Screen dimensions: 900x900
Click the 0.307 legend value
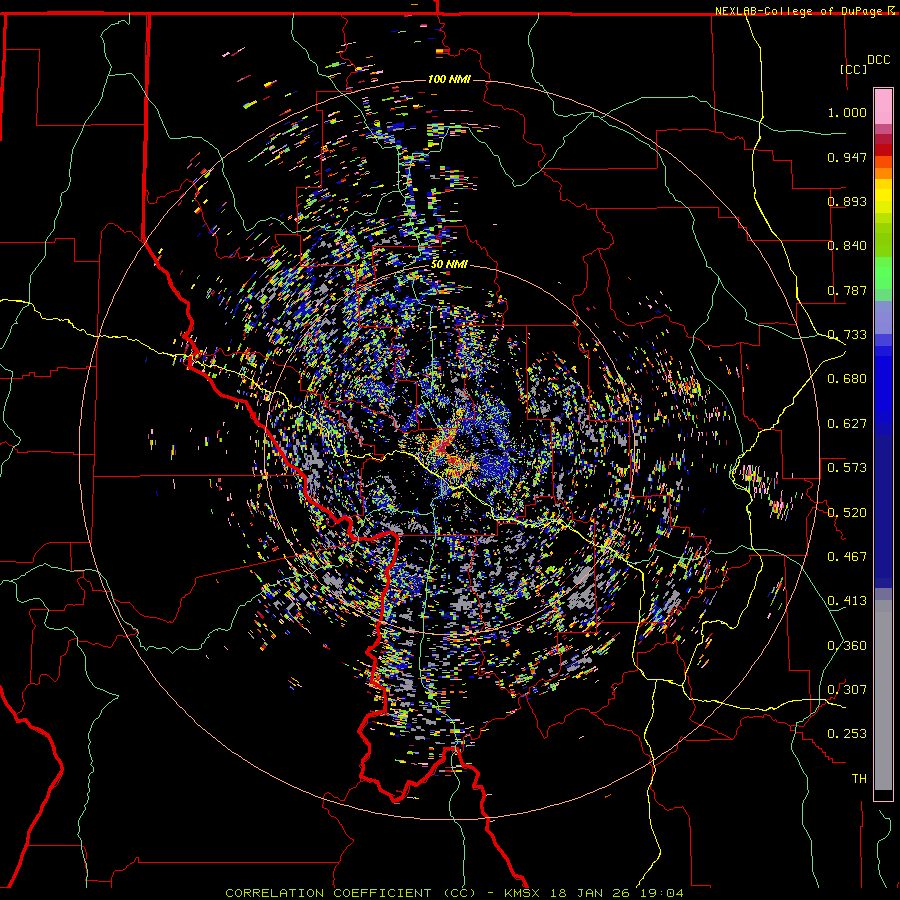[847, 690]
